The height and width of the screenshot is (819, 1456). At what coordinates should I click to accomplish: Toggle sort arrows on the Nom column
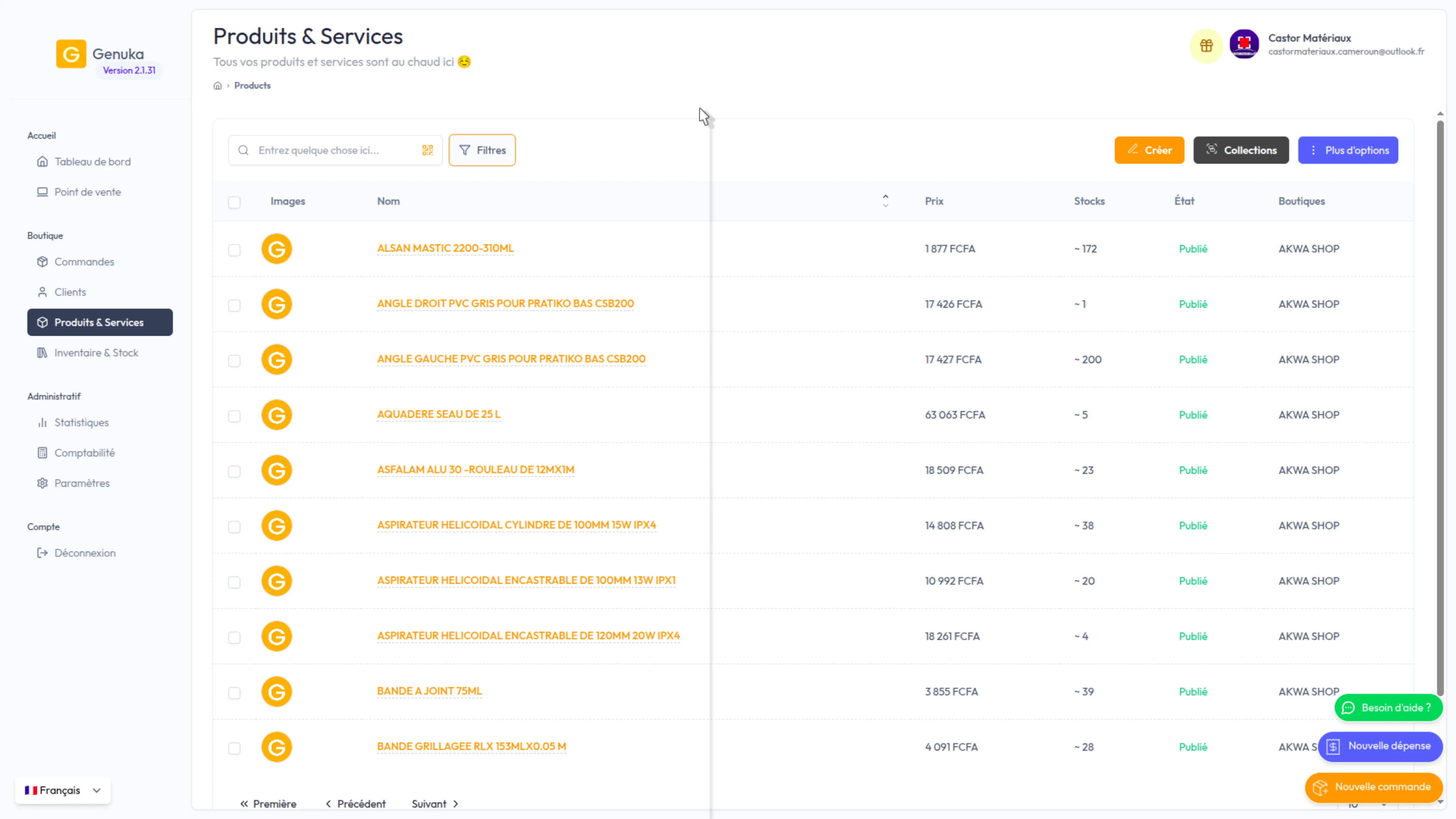[x=886, y=201]
